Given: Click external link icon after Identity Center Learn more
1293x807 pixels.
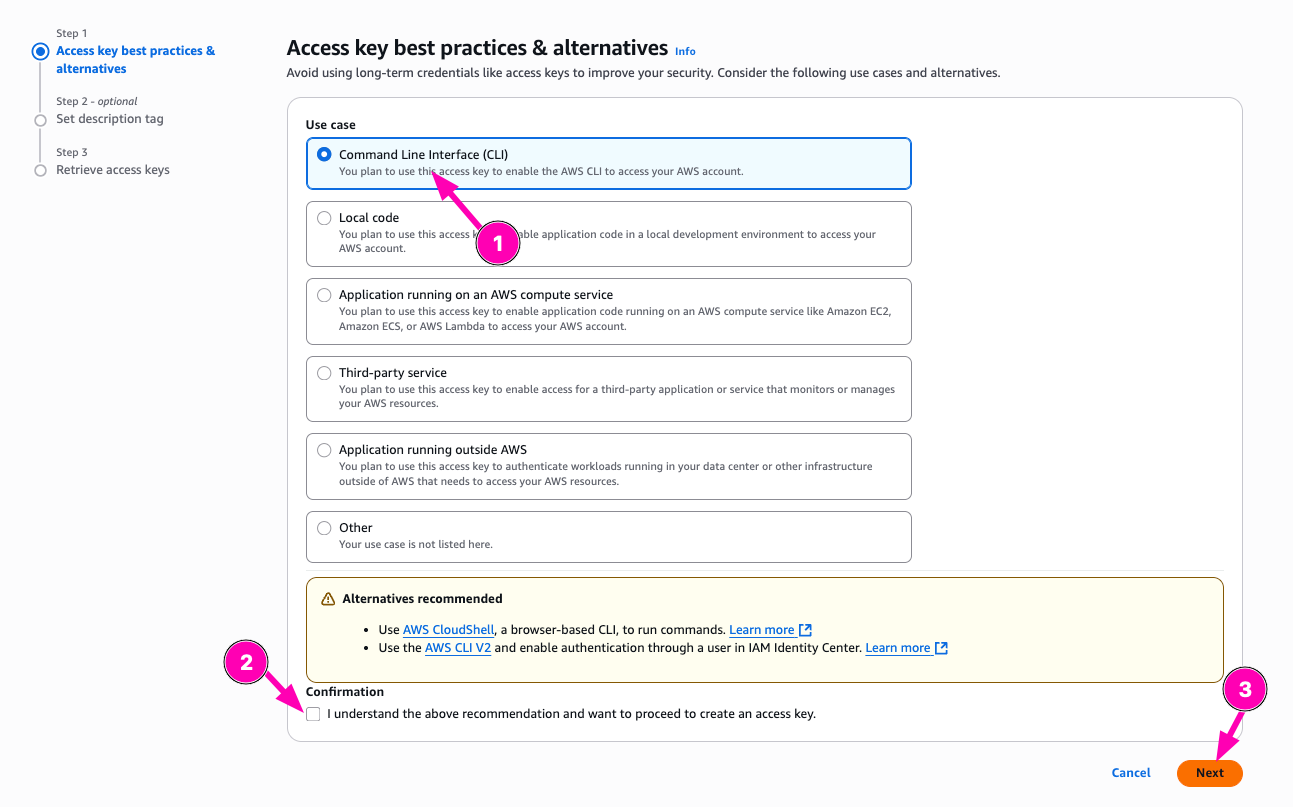Looking at the screenshot, I should (x=941, y=648).
